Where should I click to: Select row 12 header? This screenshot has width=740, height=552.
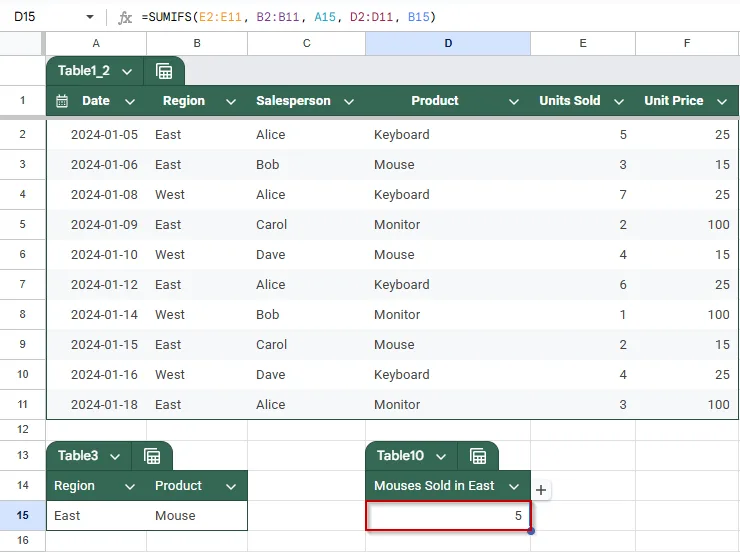[23, 429]
